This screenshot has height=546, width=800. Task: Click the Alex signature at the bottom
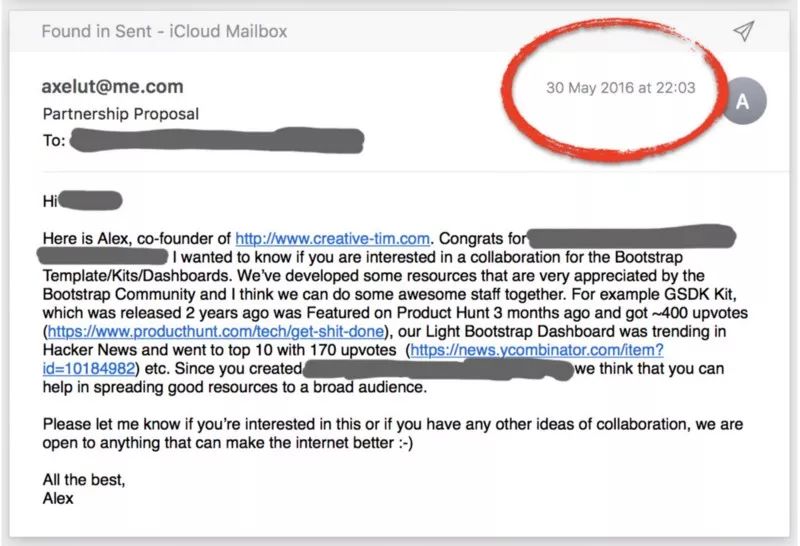point(58,498)
